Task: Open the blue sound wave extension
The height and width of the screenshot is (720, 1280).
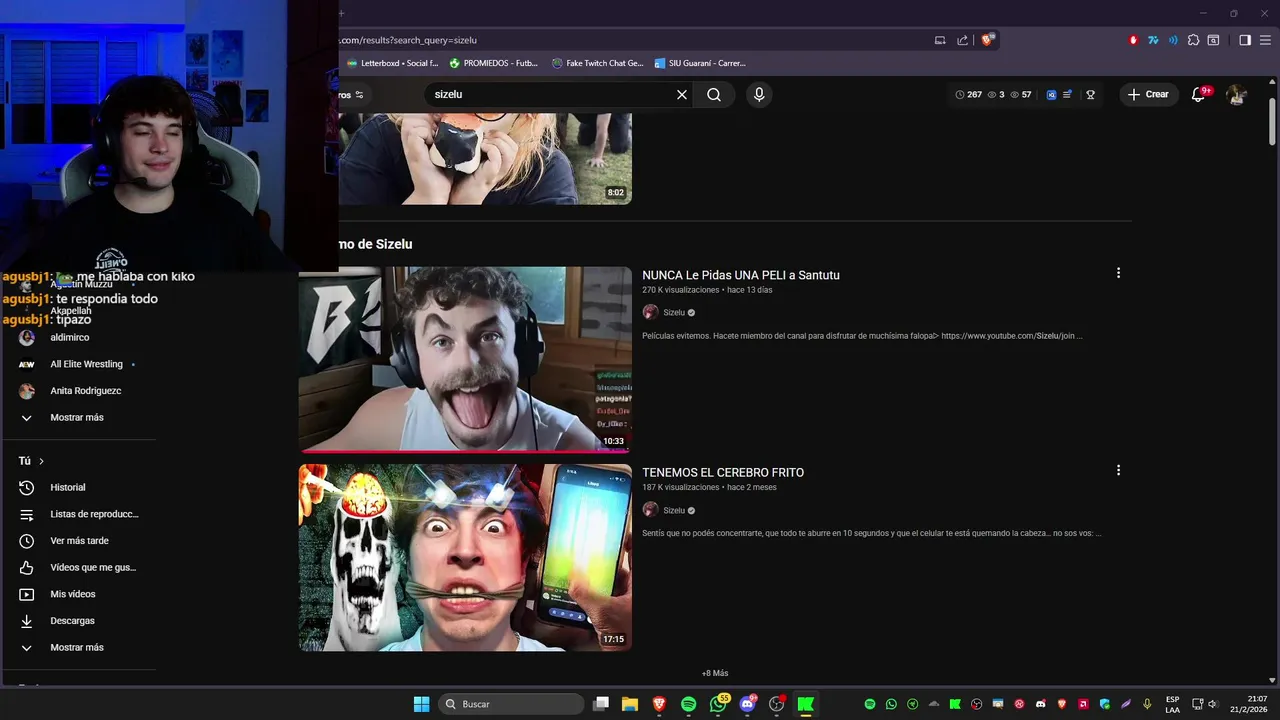Action: [1173, 40]
